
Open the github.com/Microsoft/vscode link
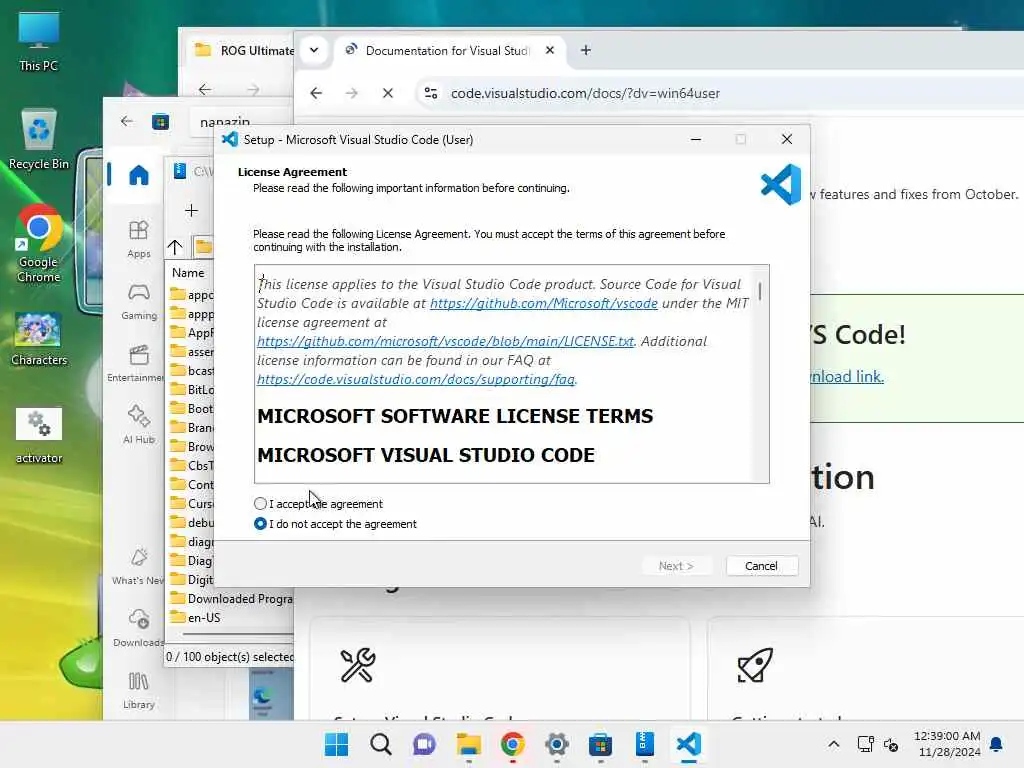pyautogui.click(x=543, y=303)
